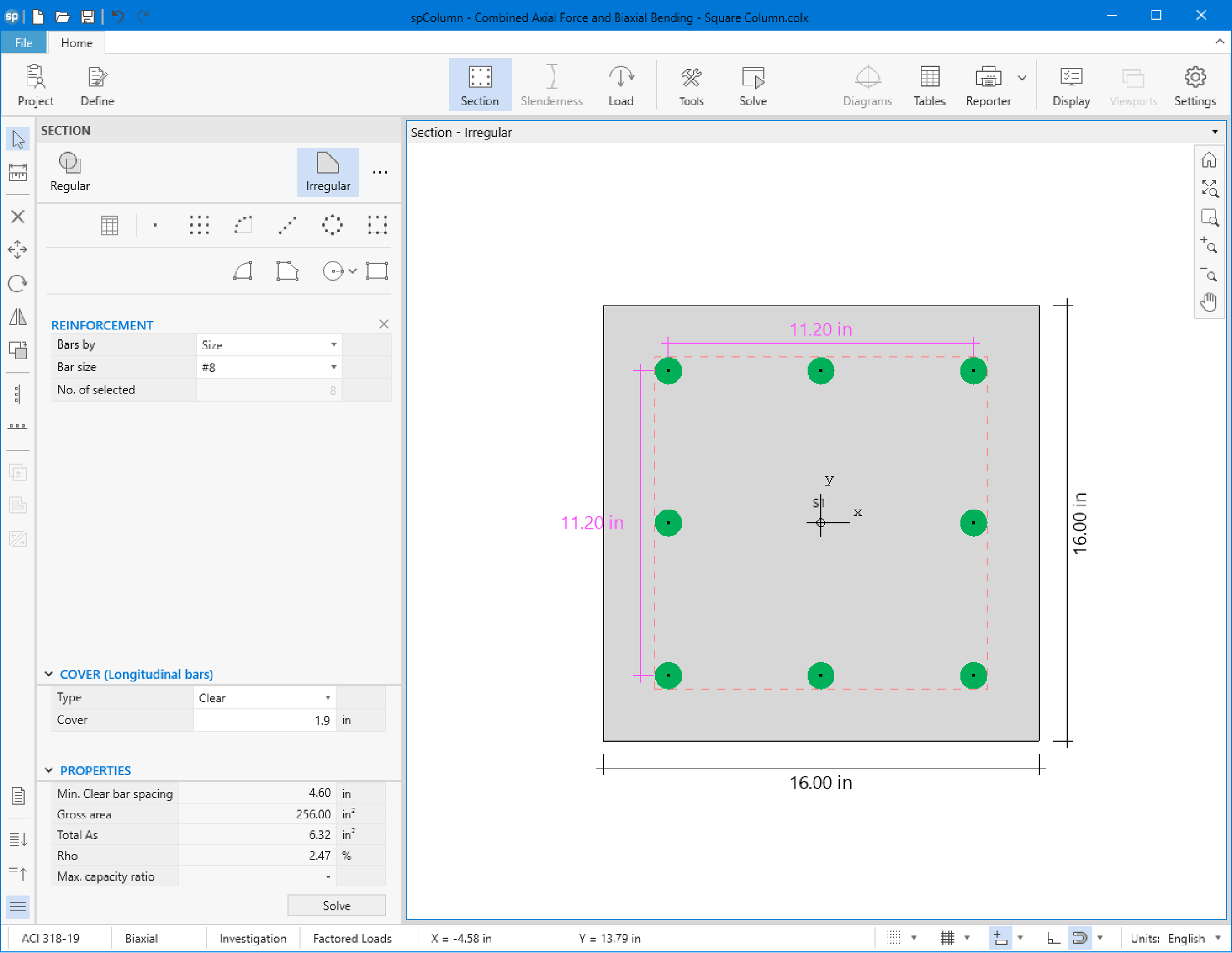Activate the mirror tool
1232x953 pixels.
[x=18, y=317]
